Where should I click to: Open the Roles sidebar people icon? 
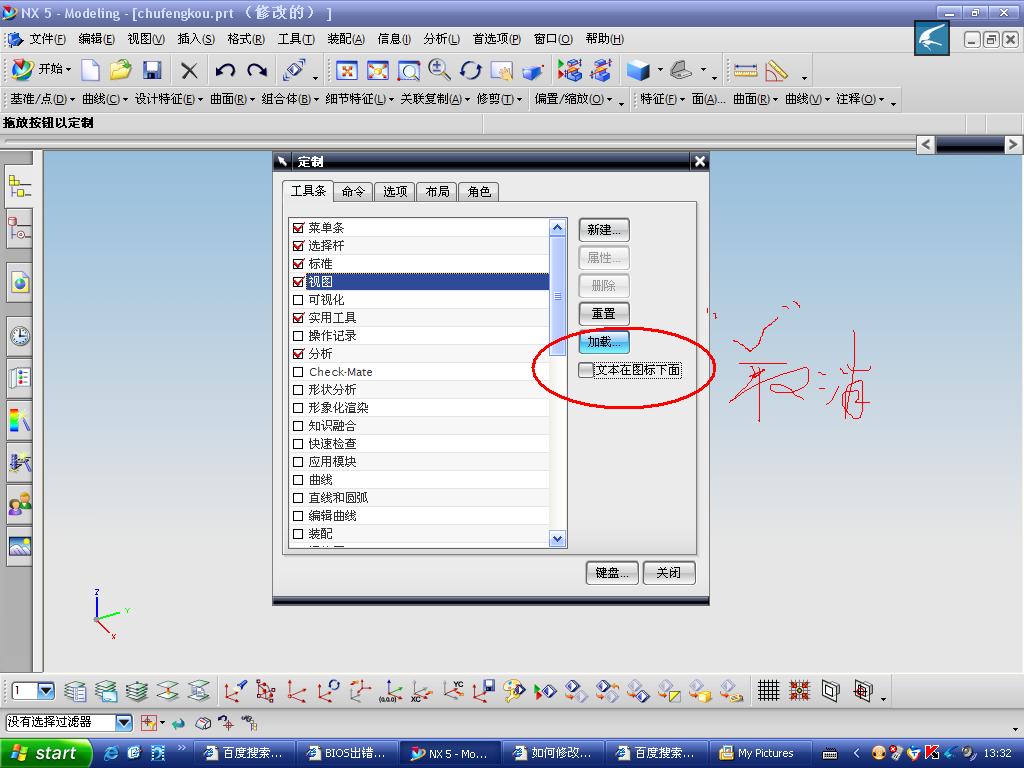pyautogui.click(x=20, y=504)
